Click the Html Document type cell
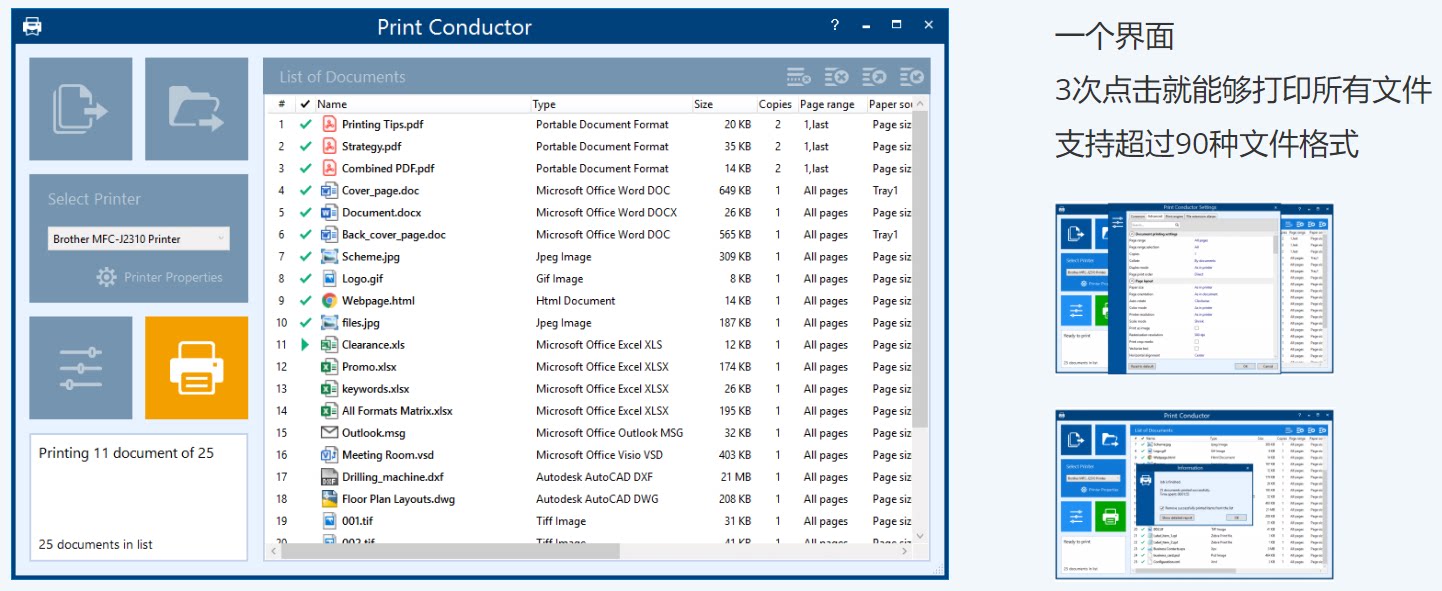Viewport: 1442px width, 591px height. [x=575, y=300]
